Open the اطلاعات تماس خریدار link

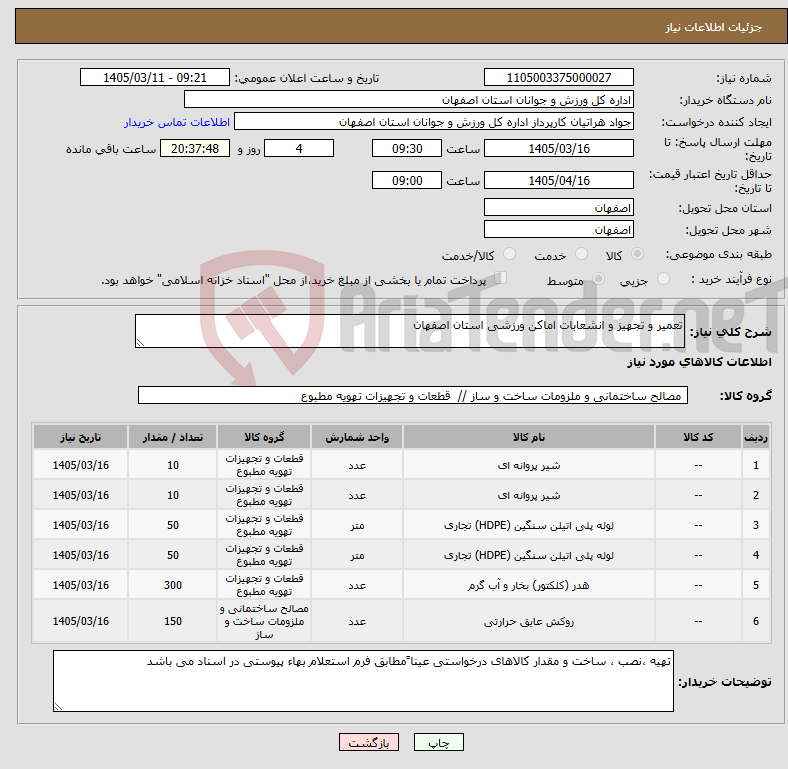point(177,122)
